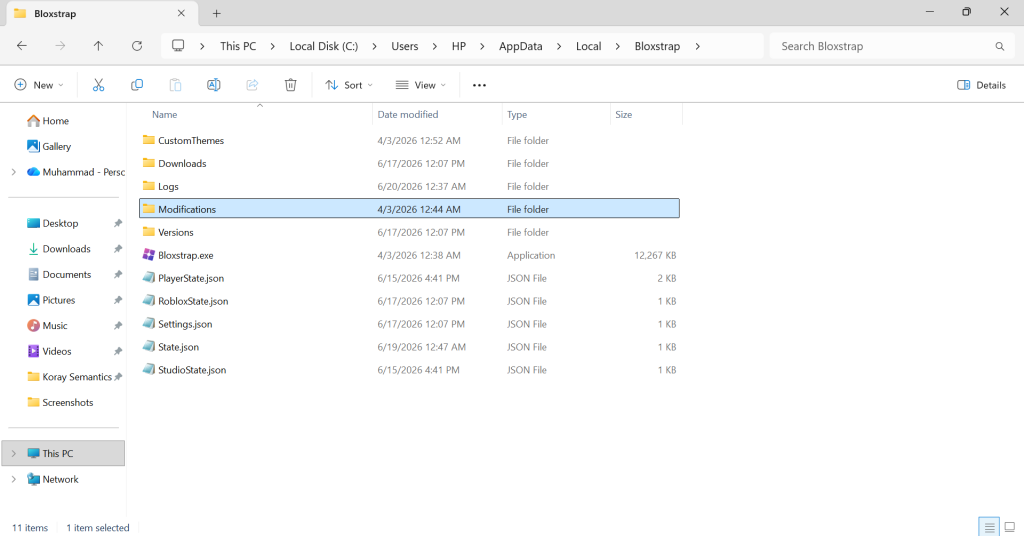Navigate to AppData breadcrumb
The height and width of the screenshot is (536, 1024).
point(520,46)
